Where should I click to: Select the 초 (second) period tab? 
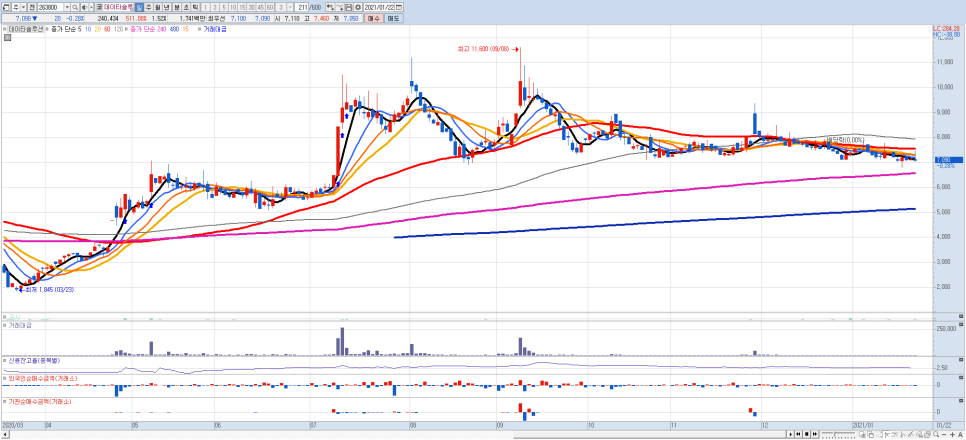(186, 7)
